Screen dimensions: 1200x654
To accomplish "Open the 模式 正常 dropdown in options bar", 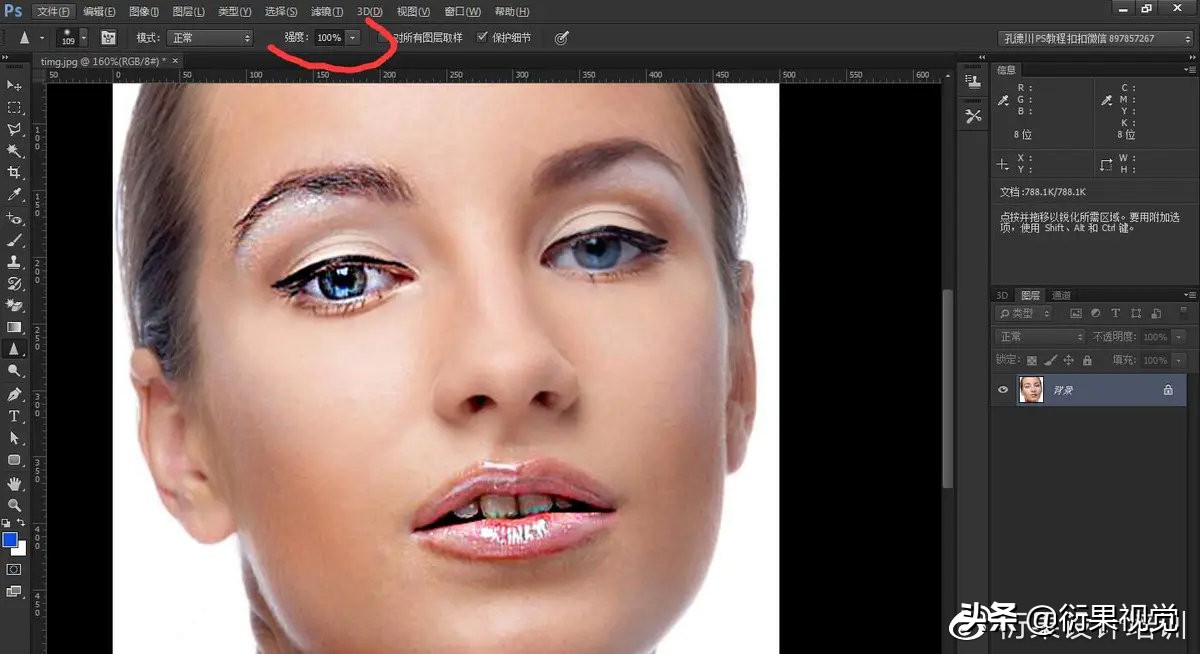I will (209, 38).
